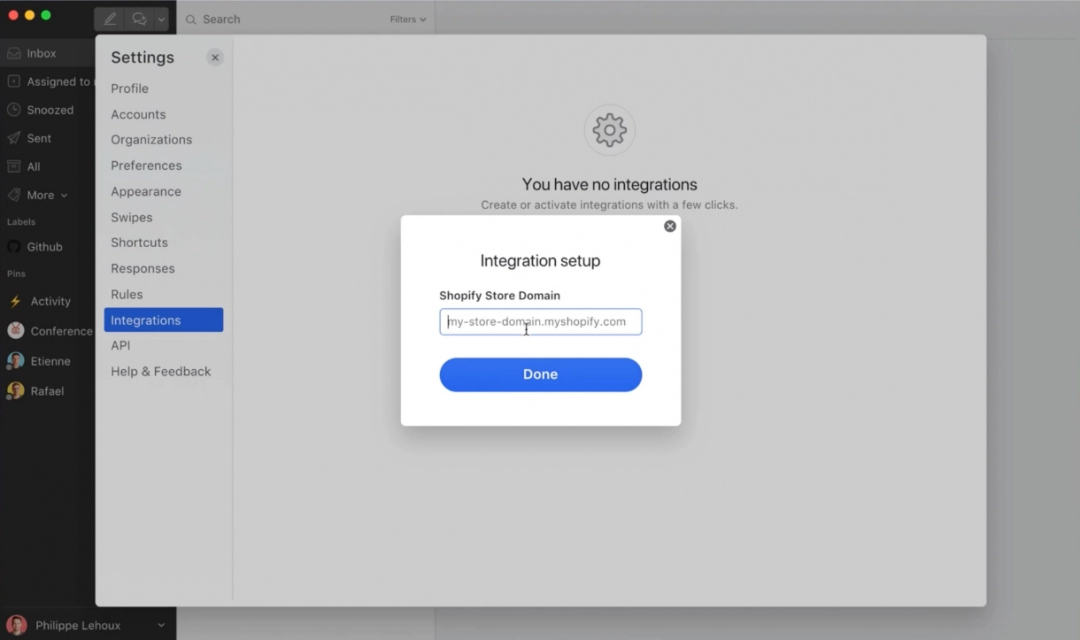Open the Activity lightning pin
This screenshot has height=640, width=1080.
coord(15,301)
